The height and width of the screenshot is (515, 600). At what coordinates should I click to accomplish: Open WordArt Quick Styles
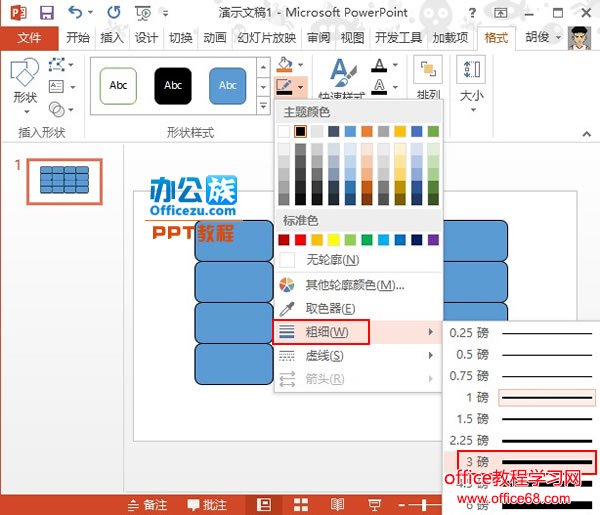(341, 78)
